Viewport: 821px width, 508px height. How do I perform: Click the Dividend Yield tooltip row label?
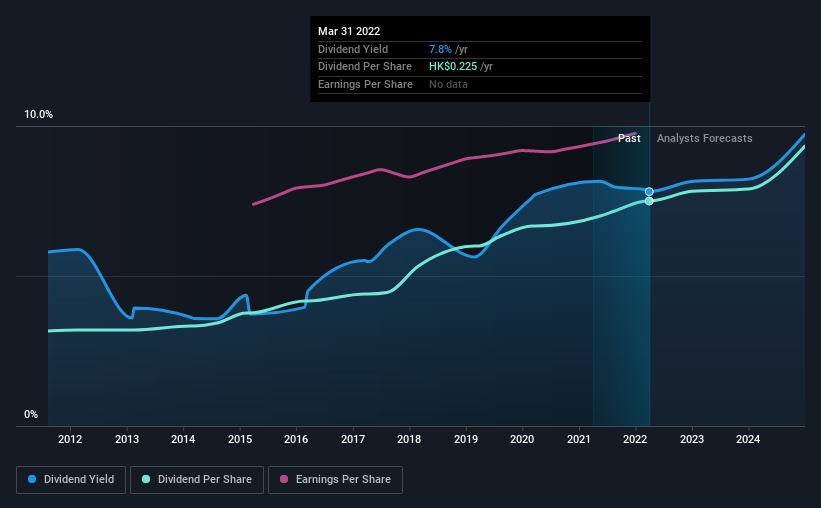pyautogui.click(x=353, y=49)
